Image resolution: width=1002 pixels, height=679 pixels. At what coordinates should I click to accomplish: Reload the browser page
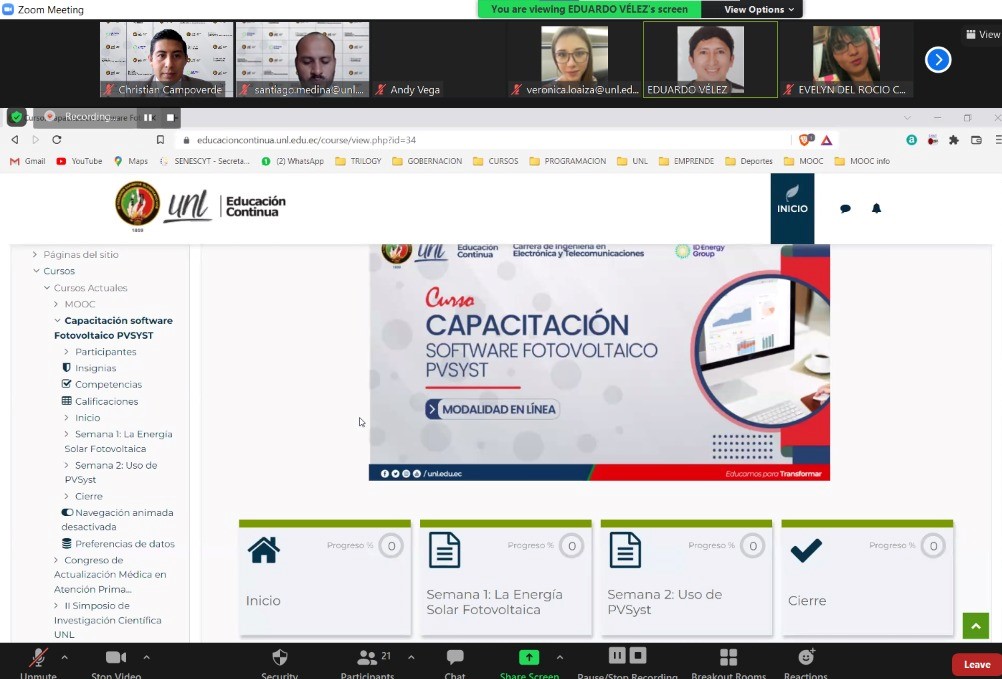(57, 140)
